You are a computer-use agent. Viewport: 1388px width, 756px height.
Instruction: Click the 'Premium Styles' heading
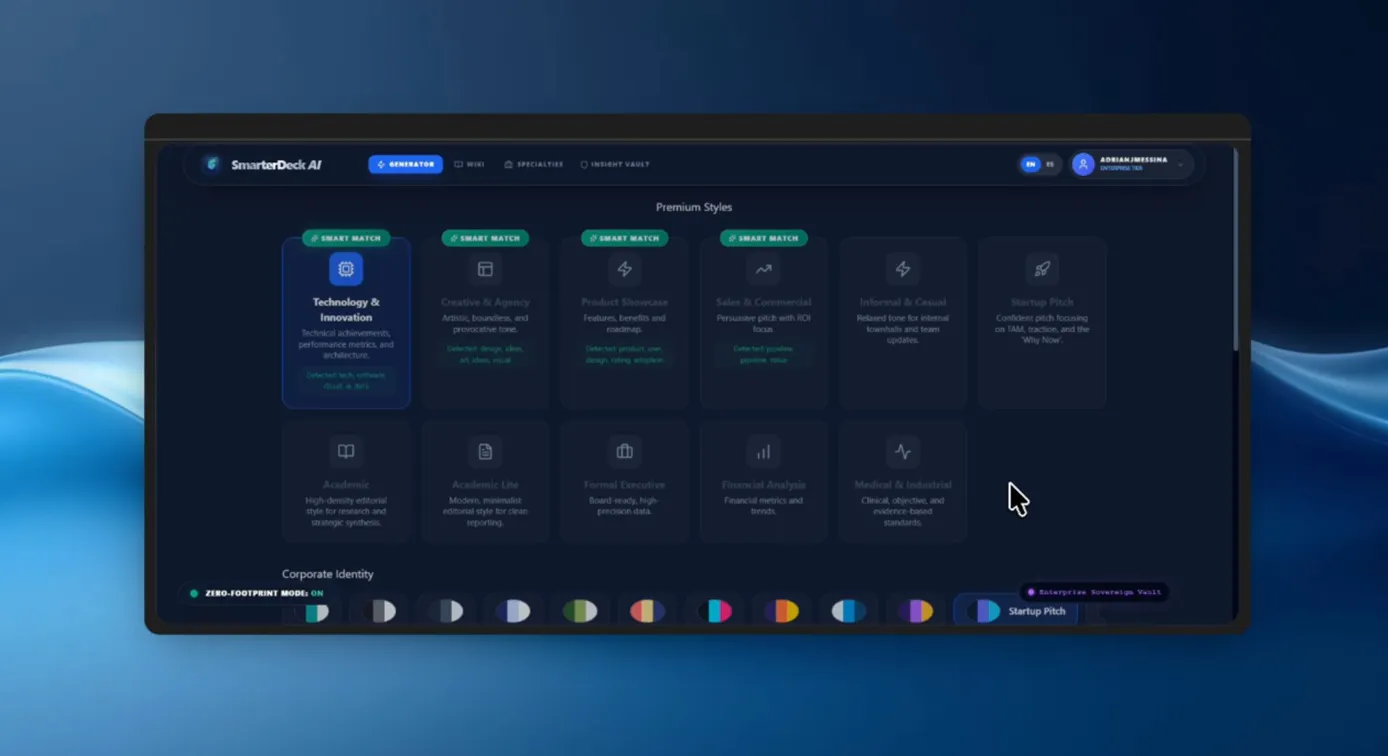694,207
